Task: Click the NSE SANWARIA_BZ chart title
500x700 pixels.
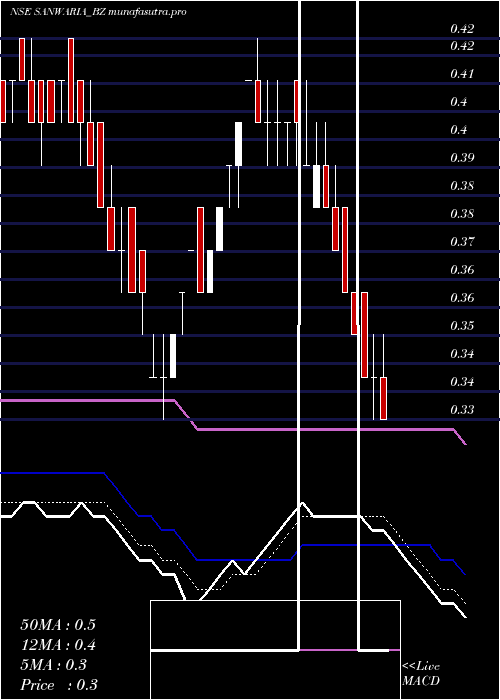Action: (98, 12)
